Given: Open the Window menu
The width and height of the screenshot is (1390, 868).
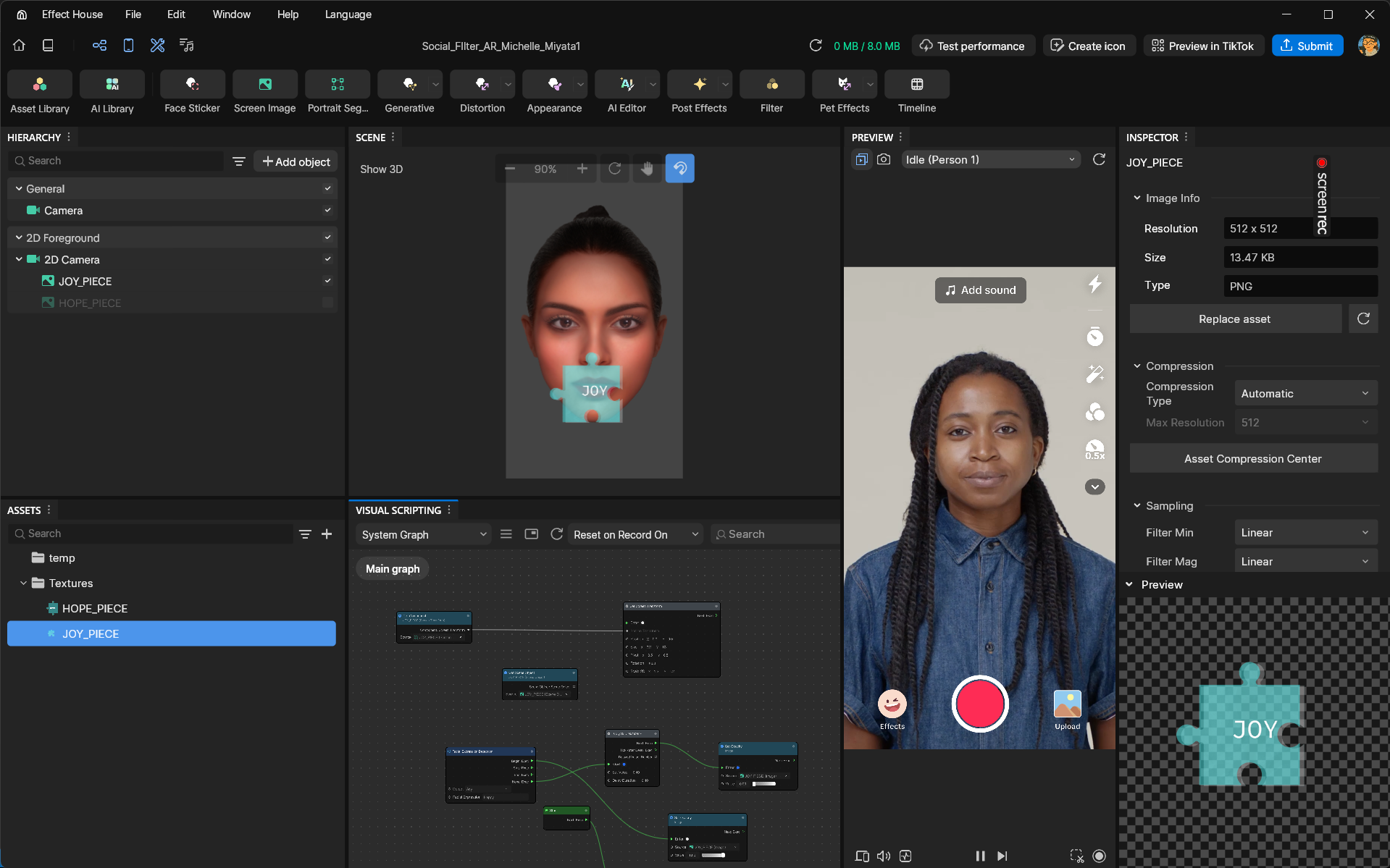Looking at the screenshot, I should pos(231,14).
